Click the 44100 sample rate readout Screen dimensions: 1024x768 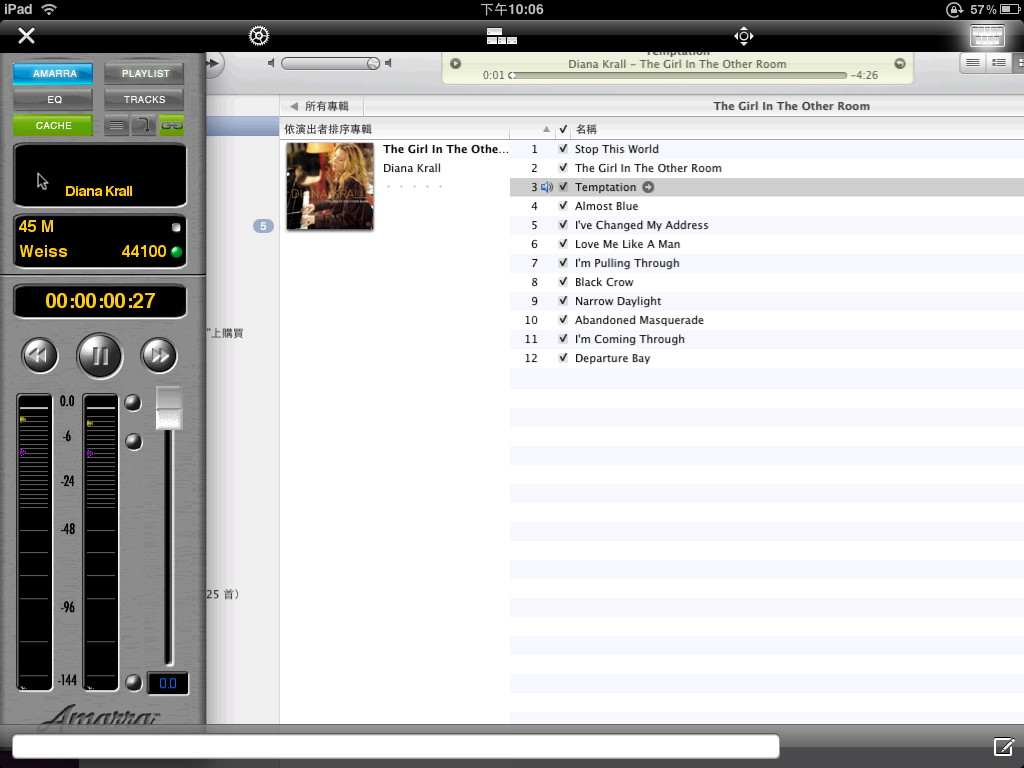click(144, 251)
